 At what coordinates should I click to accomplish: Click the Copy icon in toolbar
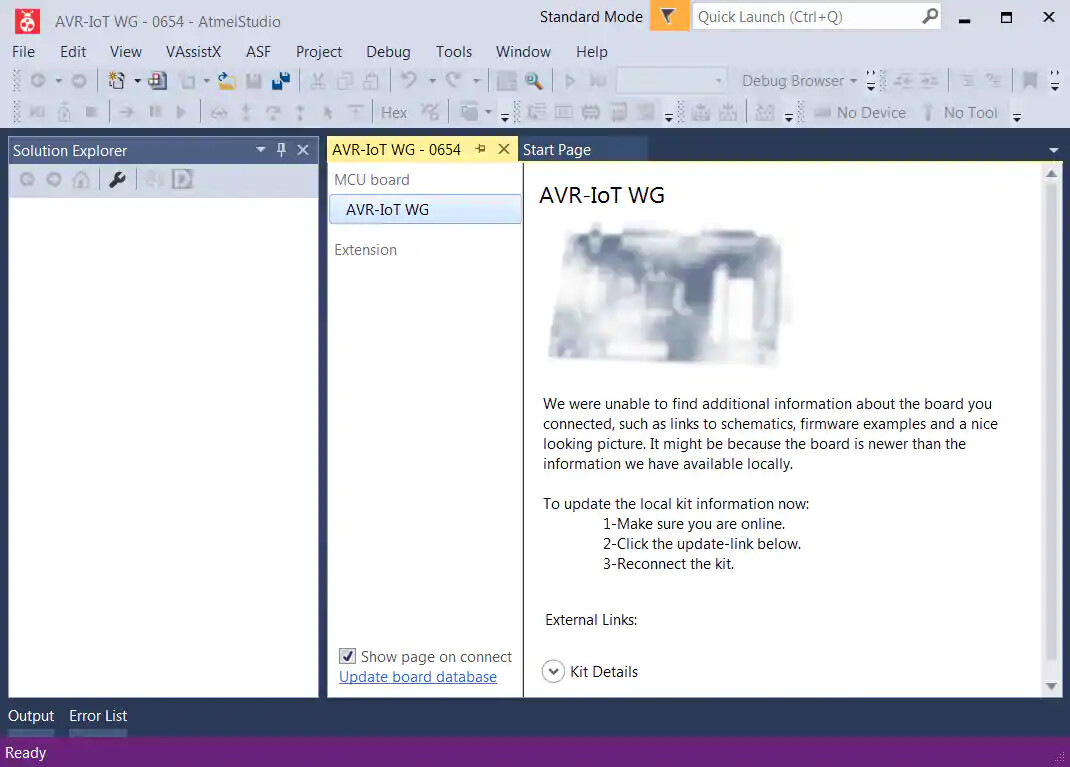[345, 81]
